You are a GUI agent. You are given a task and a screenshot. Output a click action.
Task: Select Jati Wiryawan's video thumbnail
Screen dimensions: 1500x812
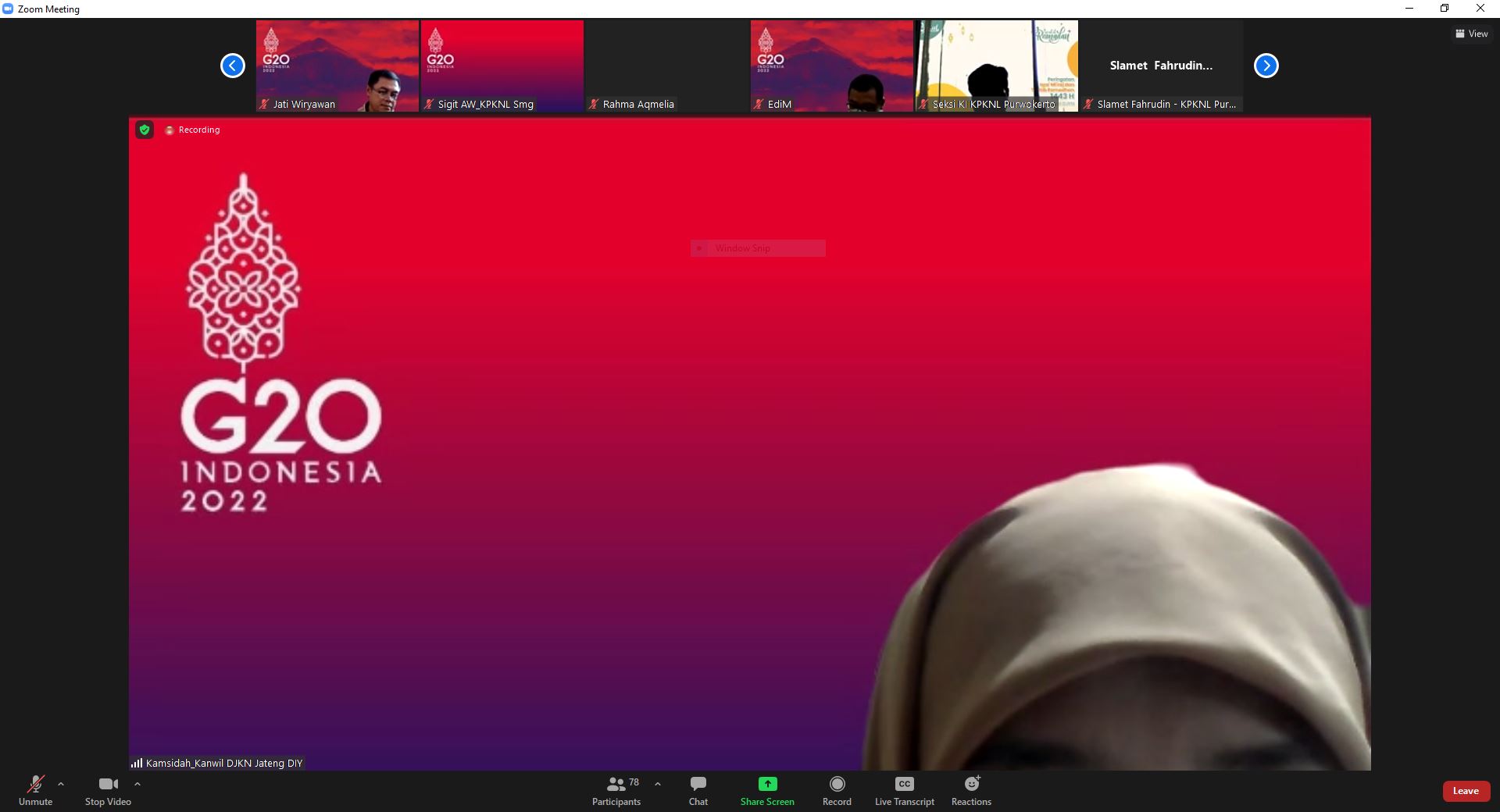(x=337, y=66)
